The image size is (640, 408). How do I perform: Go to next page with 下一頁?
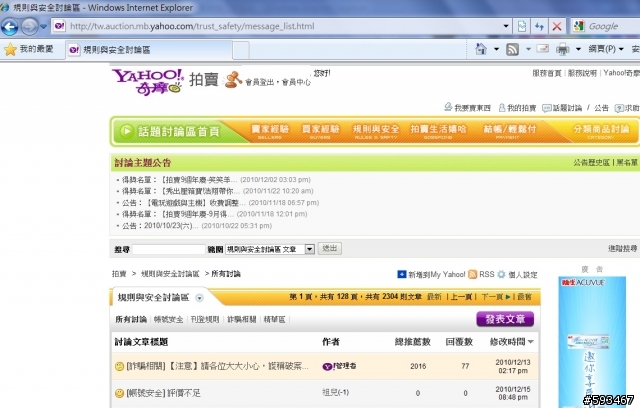pyautogui.click(x=496, y=297)
